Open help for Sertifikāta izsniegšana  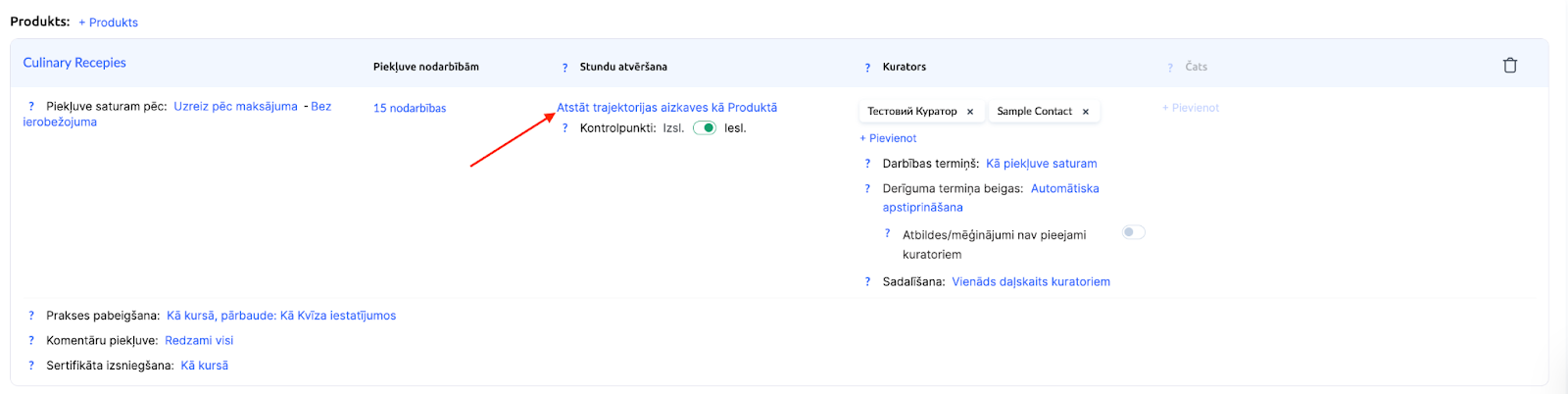coord(31,366)
